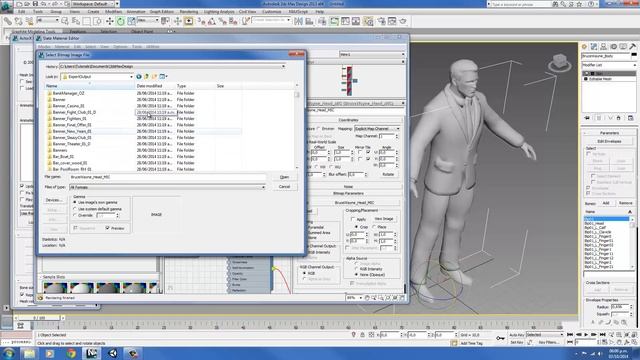This screenshot has height=360, width=640.
Task: Open the View Menu dropdown in file dialog
Action: (164, 76)
